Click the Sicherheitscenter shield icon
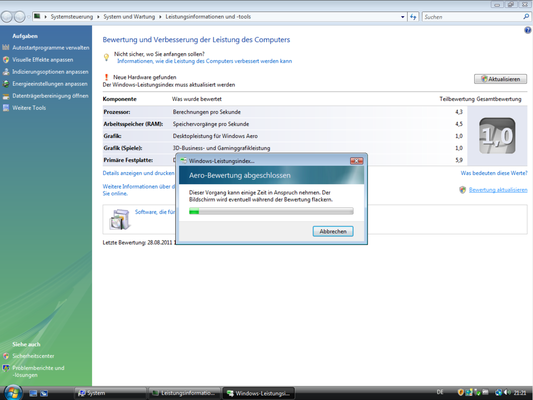533x400 pixels. coord(6,356)
